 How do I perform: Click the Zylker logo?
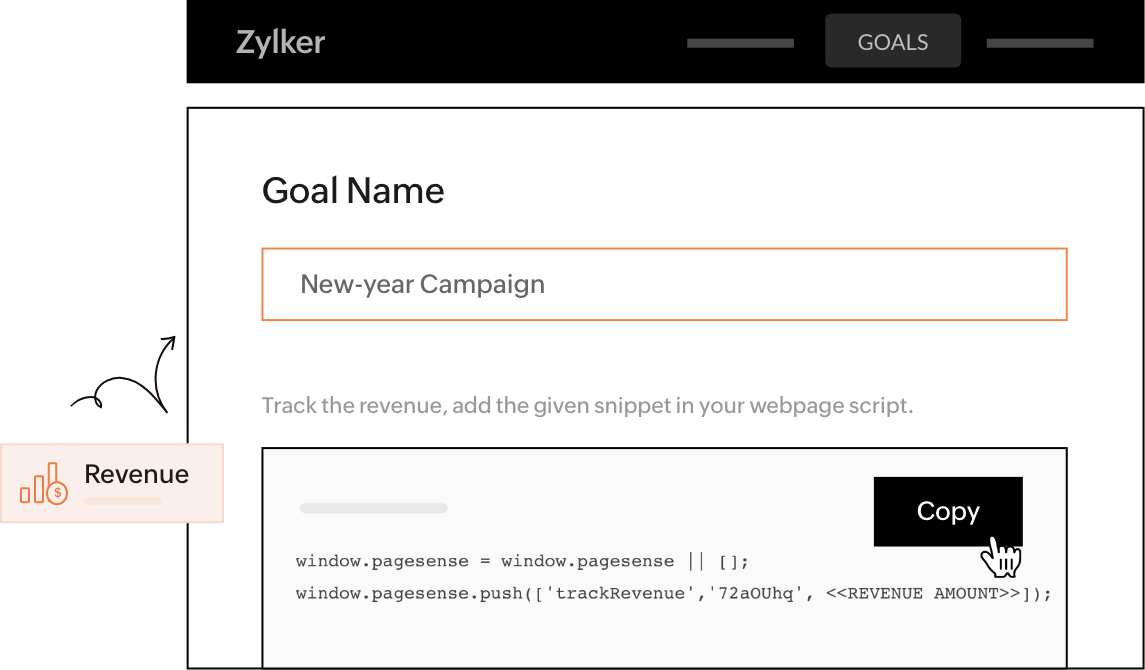tap(280, 42)
